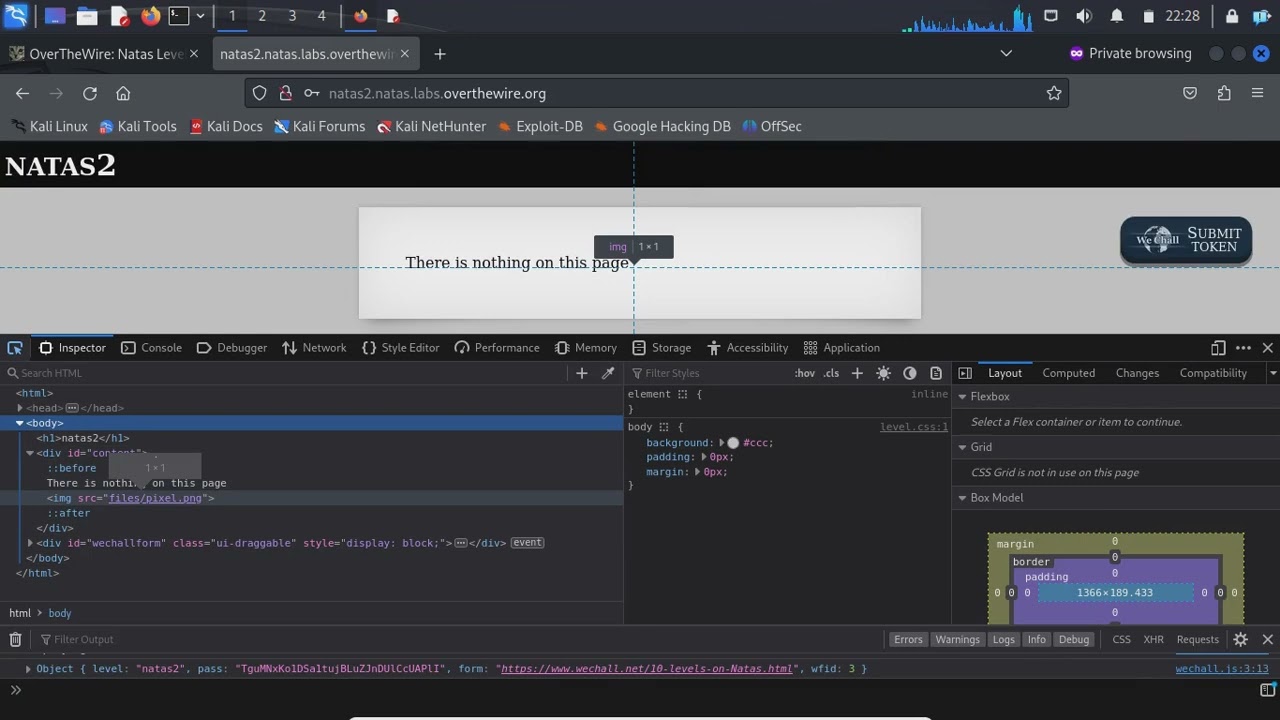This screenshot has width=1280, height=720.
Task: Open the extensions puzzle icon
Action: (1224, 93)
